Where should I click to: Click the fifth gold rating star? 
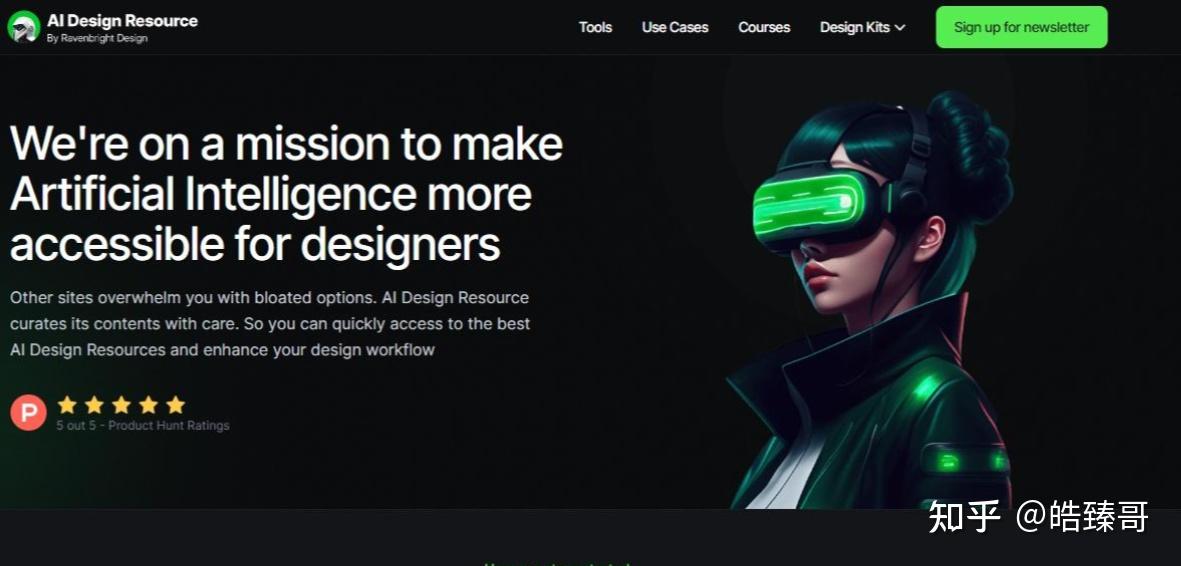point(175,405)
